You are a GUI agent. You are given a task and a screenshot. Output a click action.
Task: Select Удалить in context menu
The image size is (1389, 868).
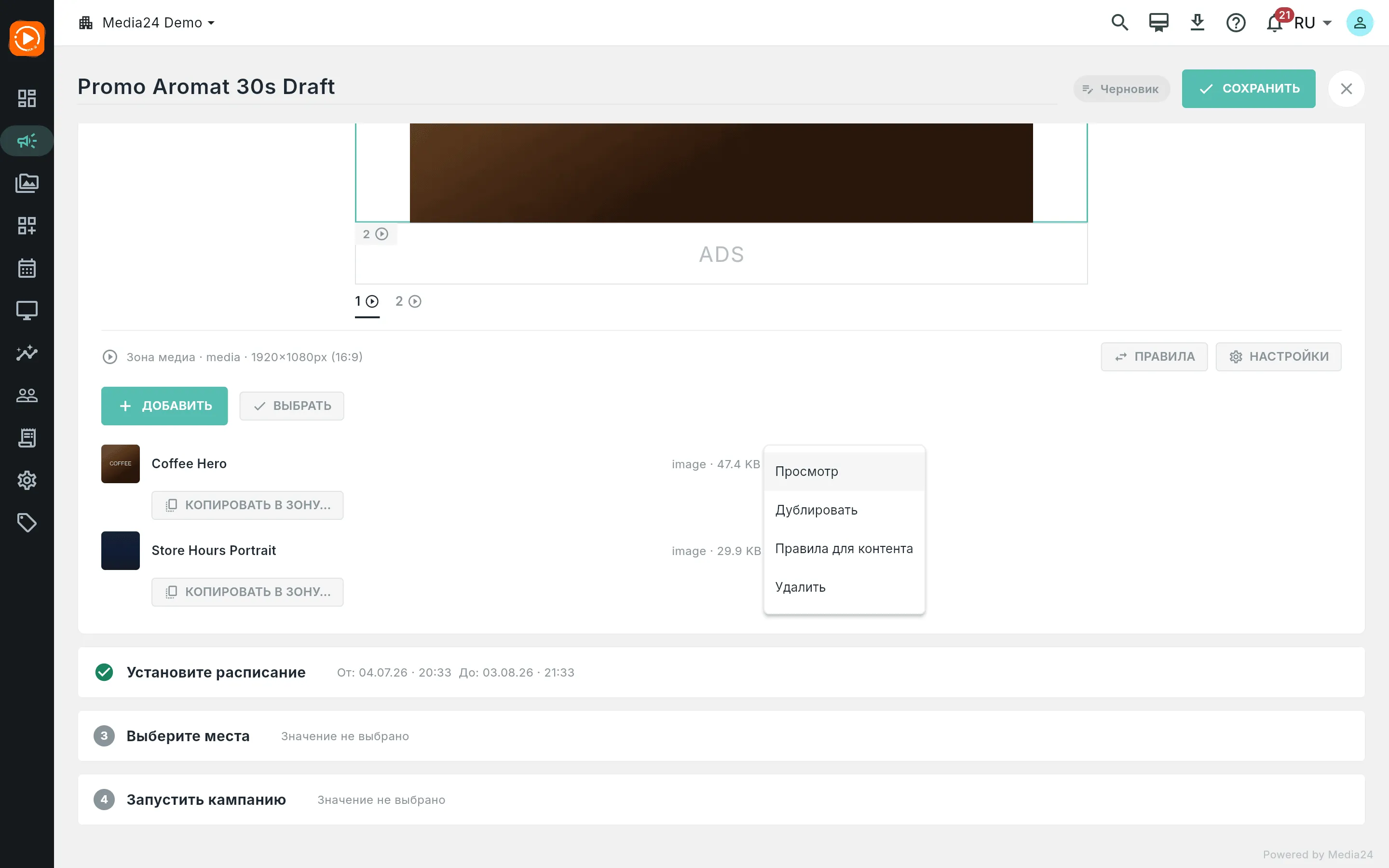click(x=844, y=587)
